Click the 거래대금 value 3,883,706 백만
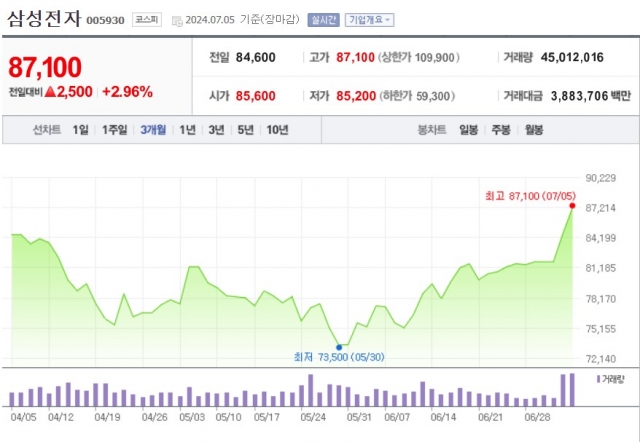The height and width of the screenshot is (442, 640). click(x=591, y=96)
